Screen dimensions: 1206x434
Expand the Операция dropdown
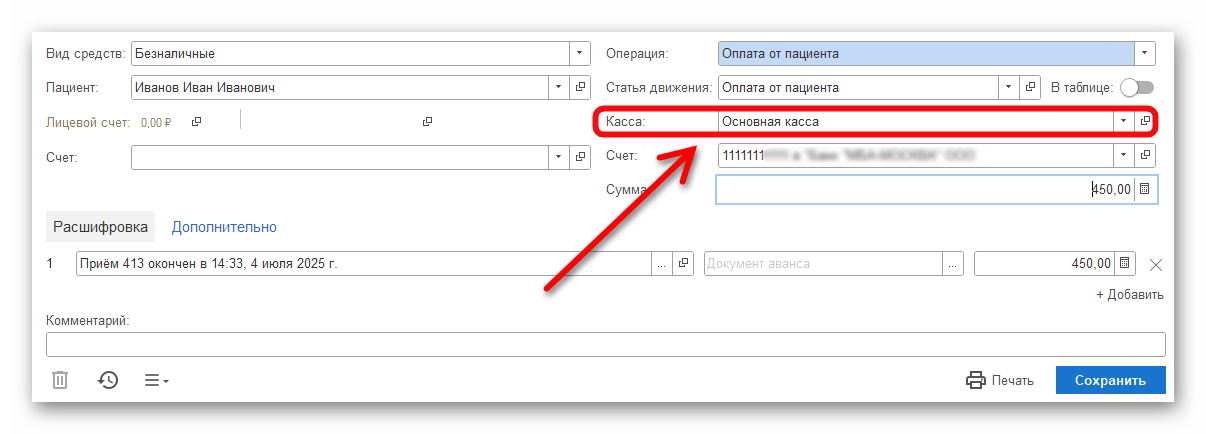click(1145, 54)
